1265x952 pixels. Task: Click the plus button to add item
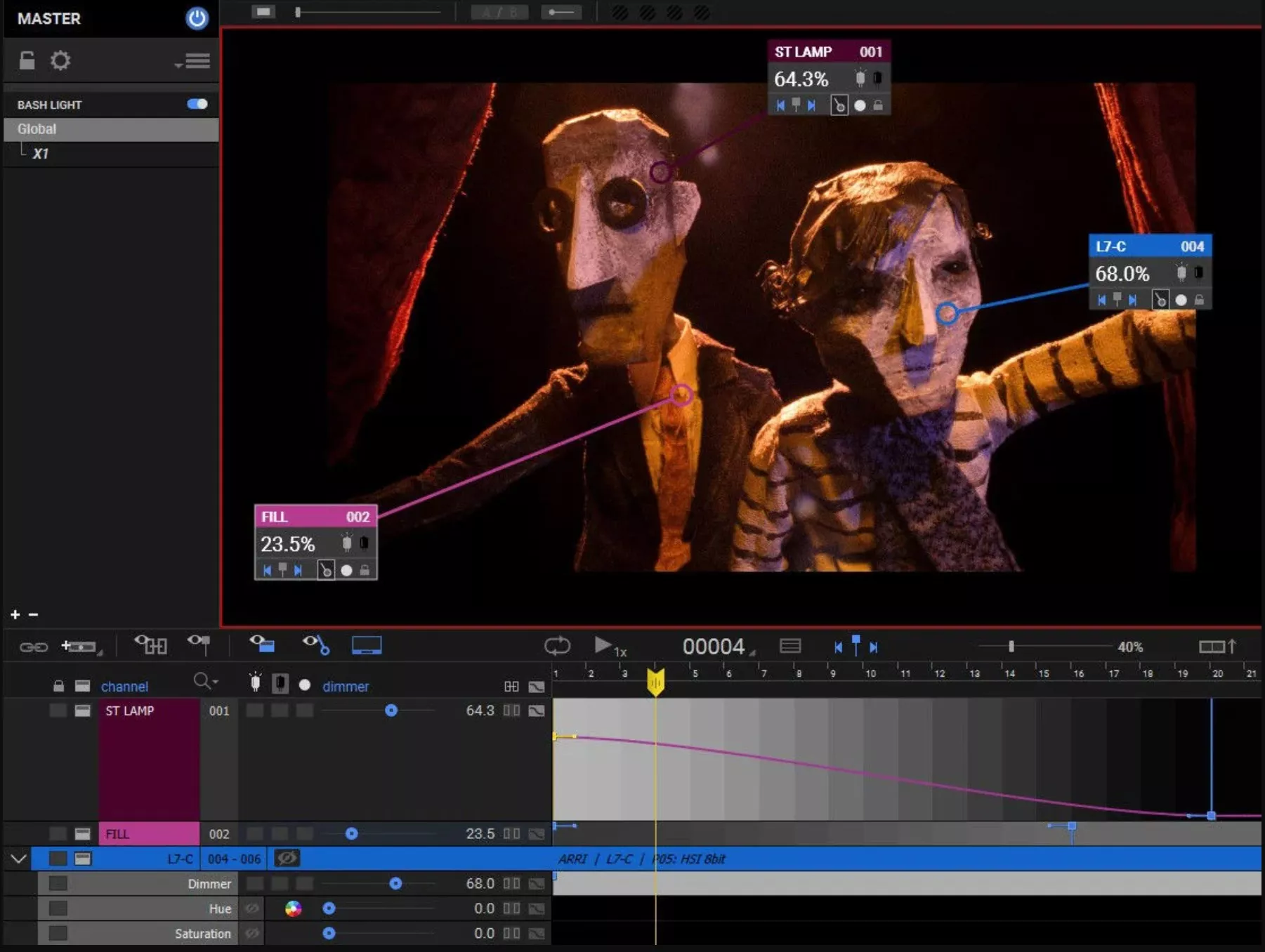(15, 614)
